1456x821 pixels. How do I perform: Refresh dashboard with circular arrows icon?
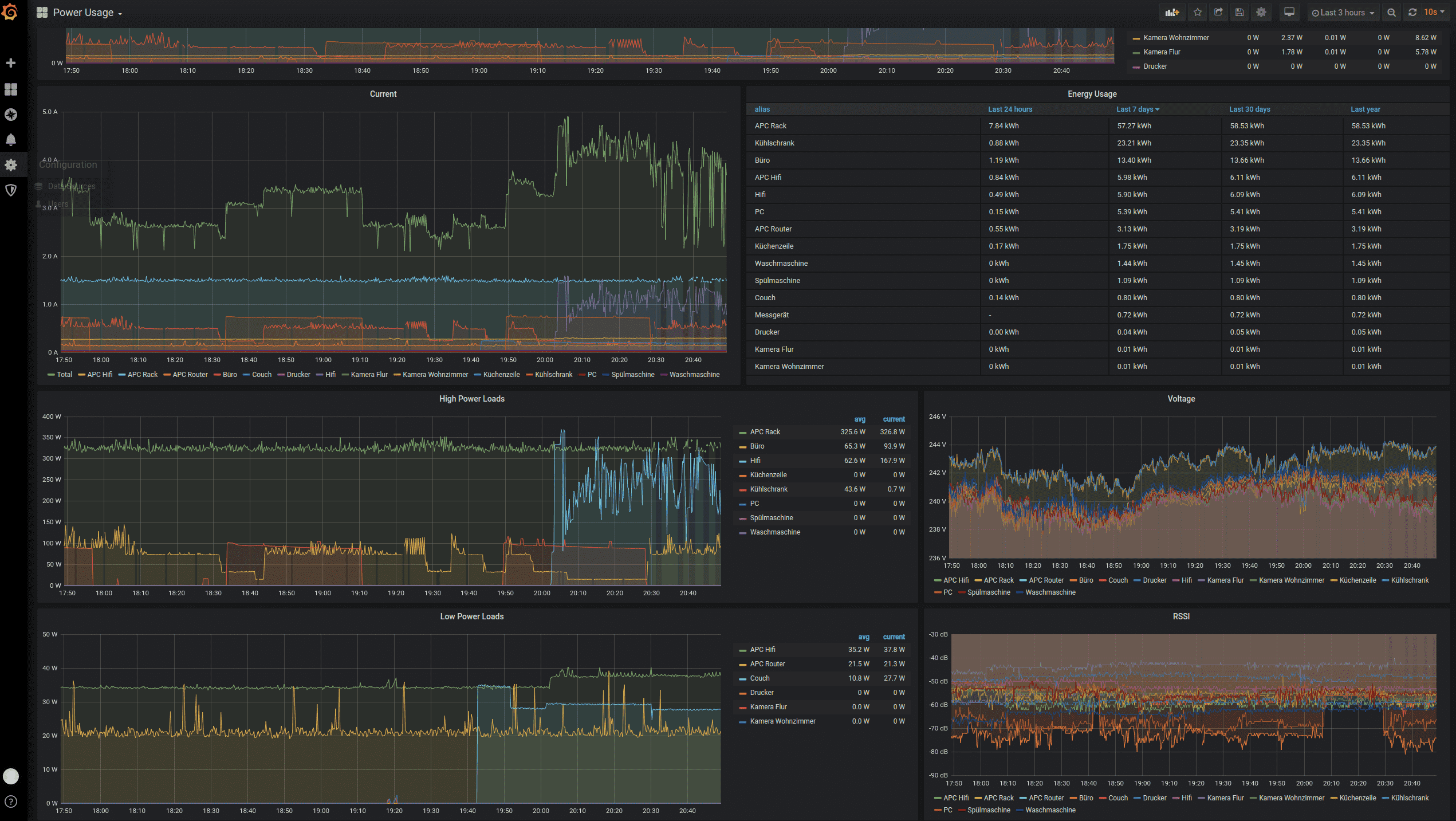pyautogui.click(x=1413, y=12)
